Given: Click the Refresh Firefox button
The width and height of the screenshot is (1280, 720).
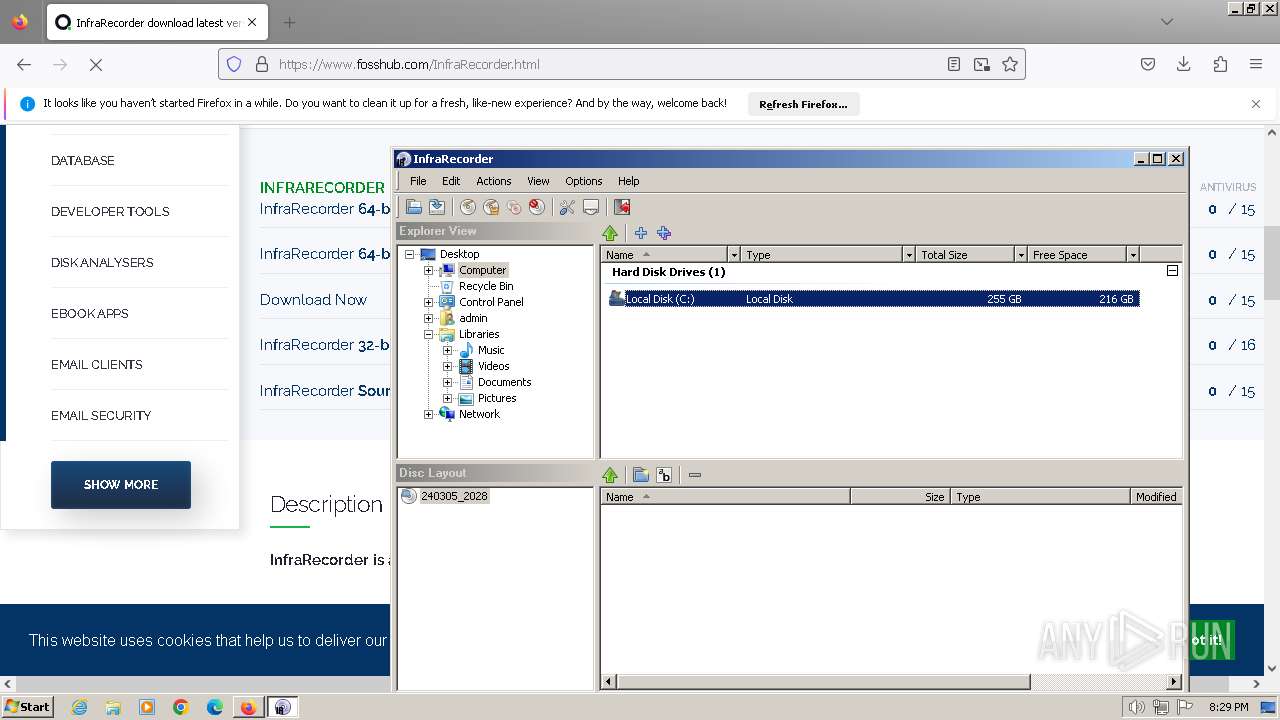Looking at the screenshot, I should (803, 104).
